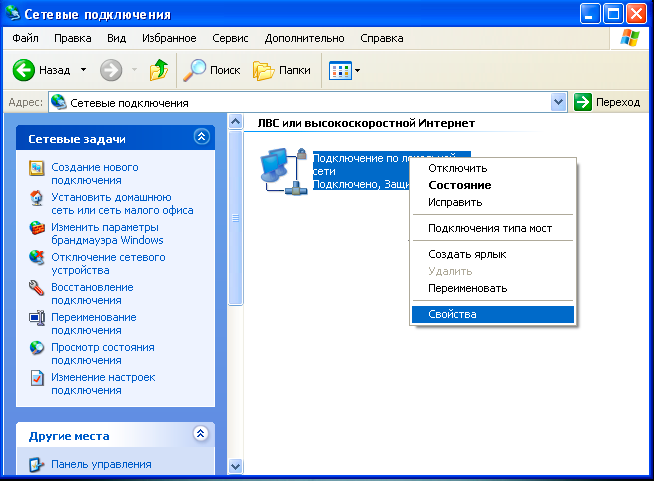
Task: Toggle the Папки folders icon
Action: [x=264, y=71]
